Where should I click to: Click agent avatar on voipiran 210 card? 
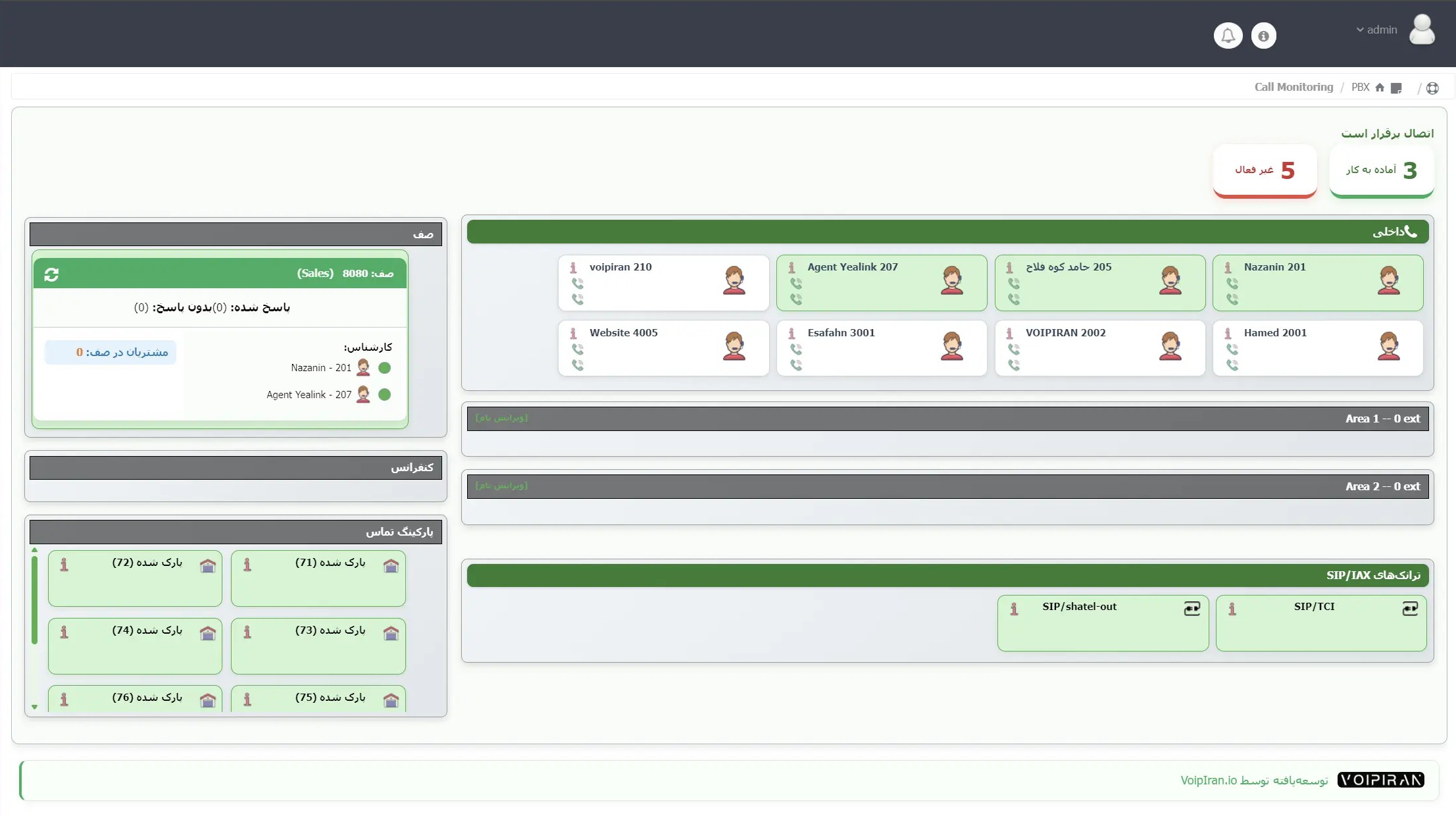click(x=734, y=280)
